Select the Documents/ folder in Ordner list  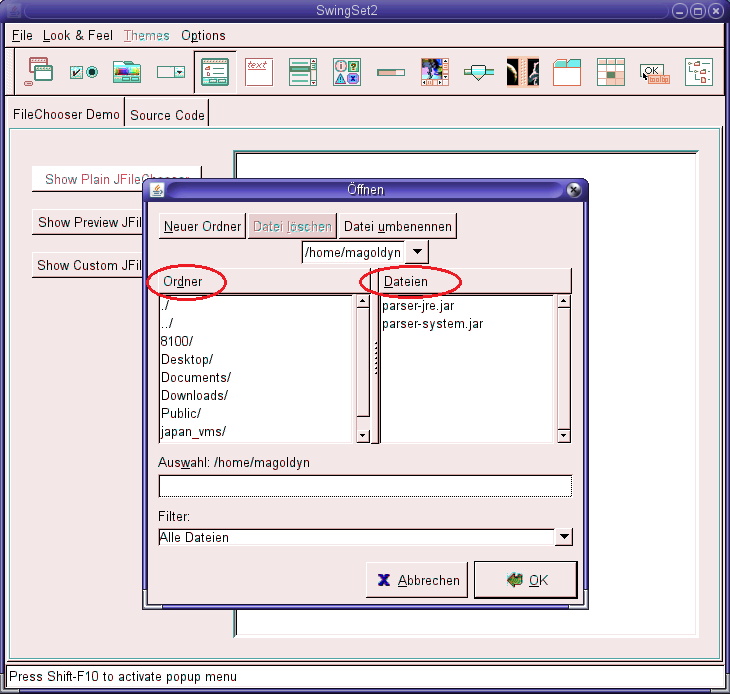[x=196, y=377]
